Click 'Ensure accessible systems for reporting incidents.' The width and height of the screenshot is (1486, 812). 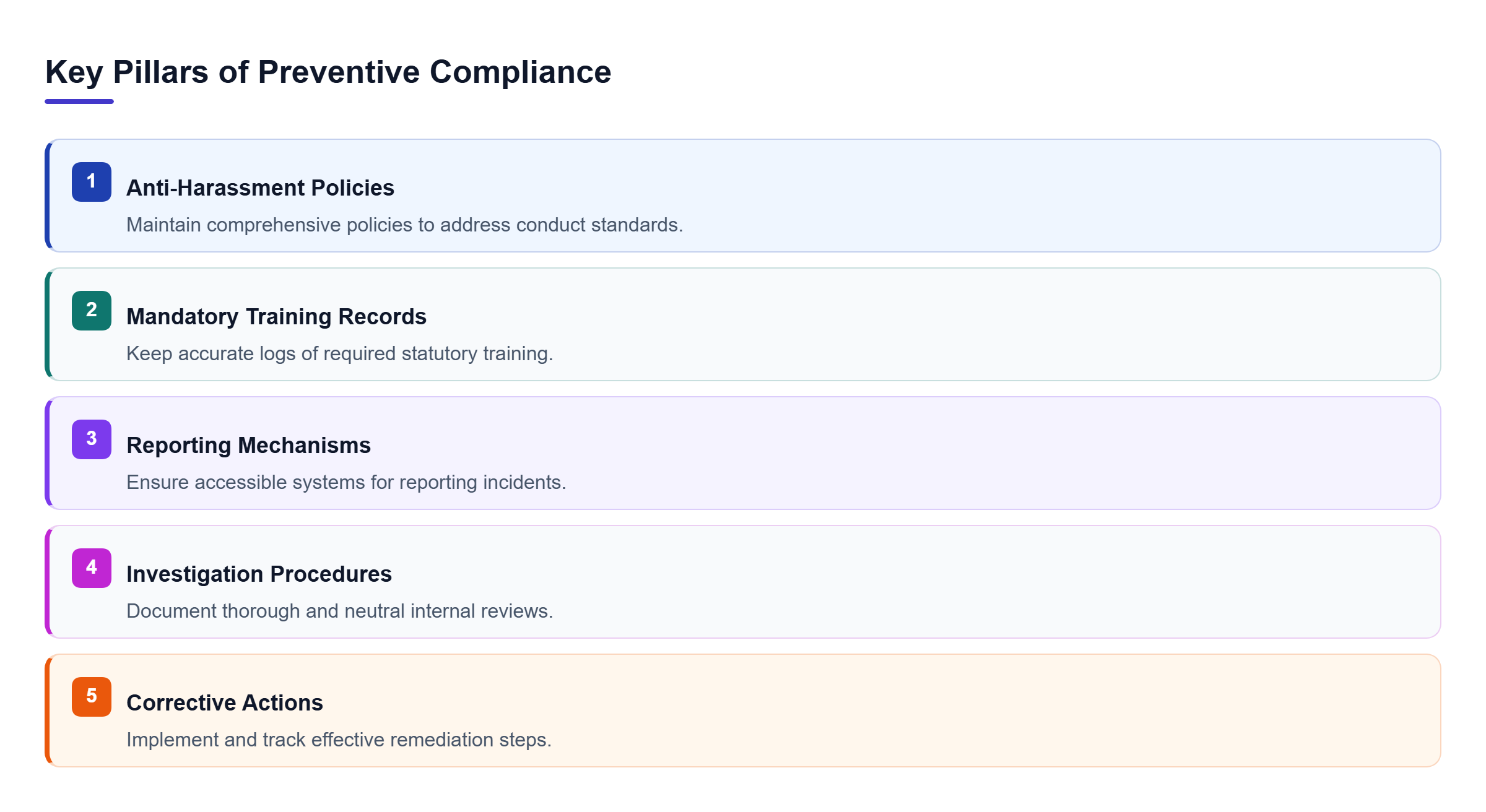[x=346, y=482]
